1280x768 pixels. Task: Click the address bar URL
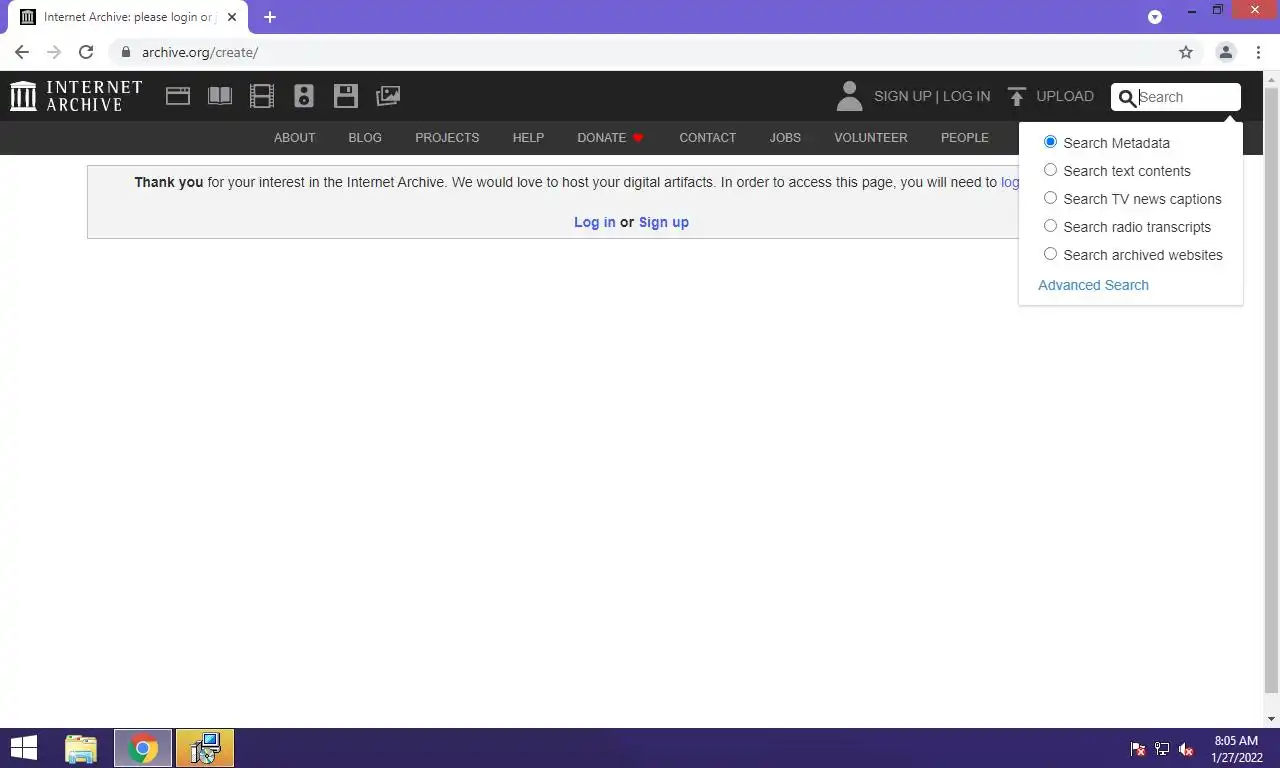pos(200,52)
